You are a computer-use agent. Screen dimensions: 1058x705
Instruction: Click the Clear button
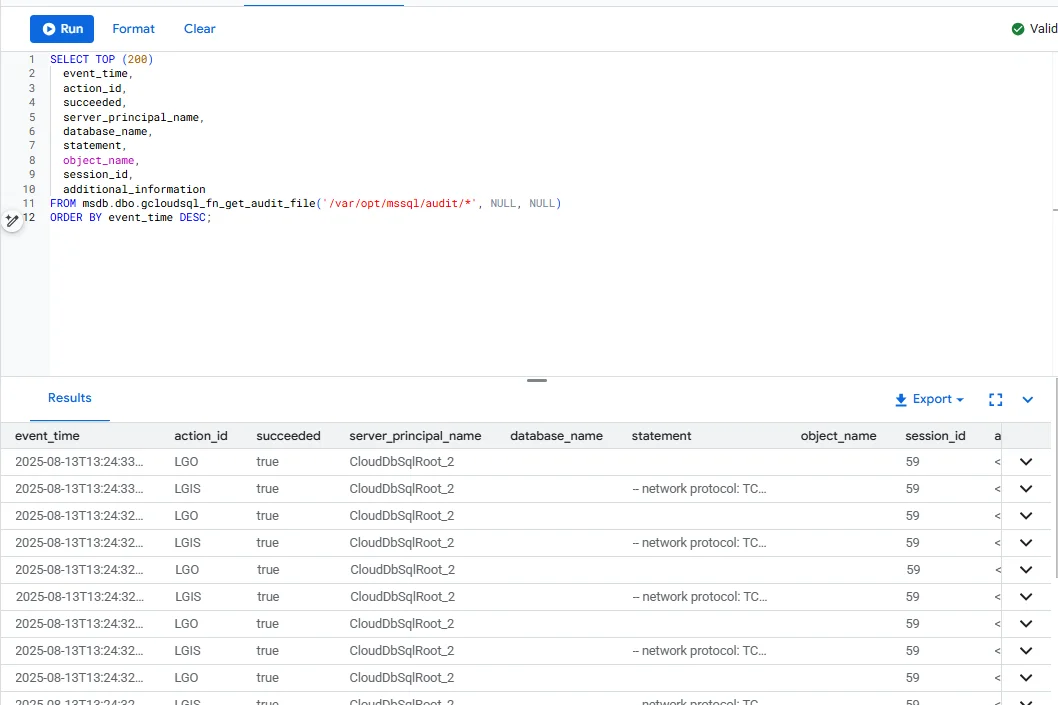click(199, 29)
